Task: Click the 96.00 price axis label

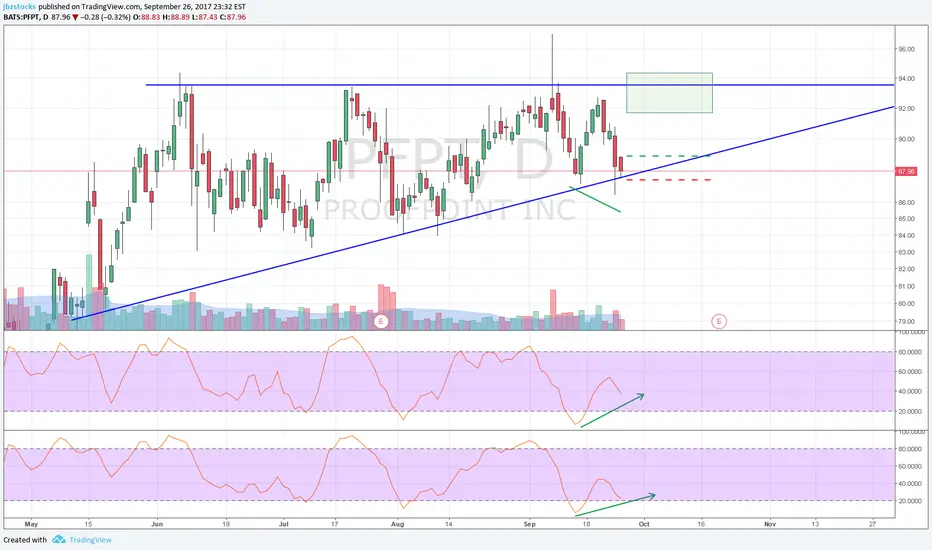Action: click(x=906, y=49)
